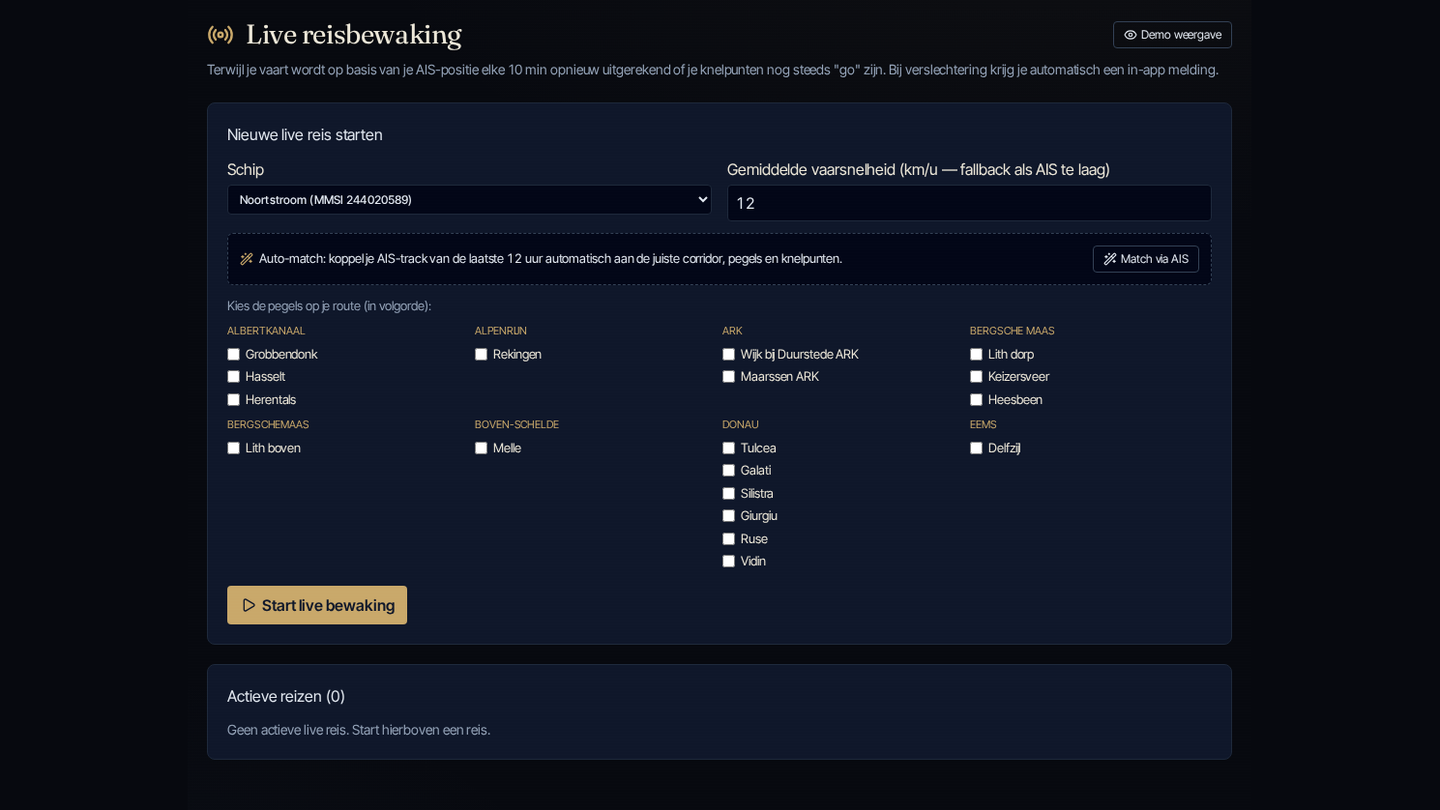The height and width of the screenshot is (810, 1440).
Task: Click the Live reisbewaking page title
Action: [354, 35]
